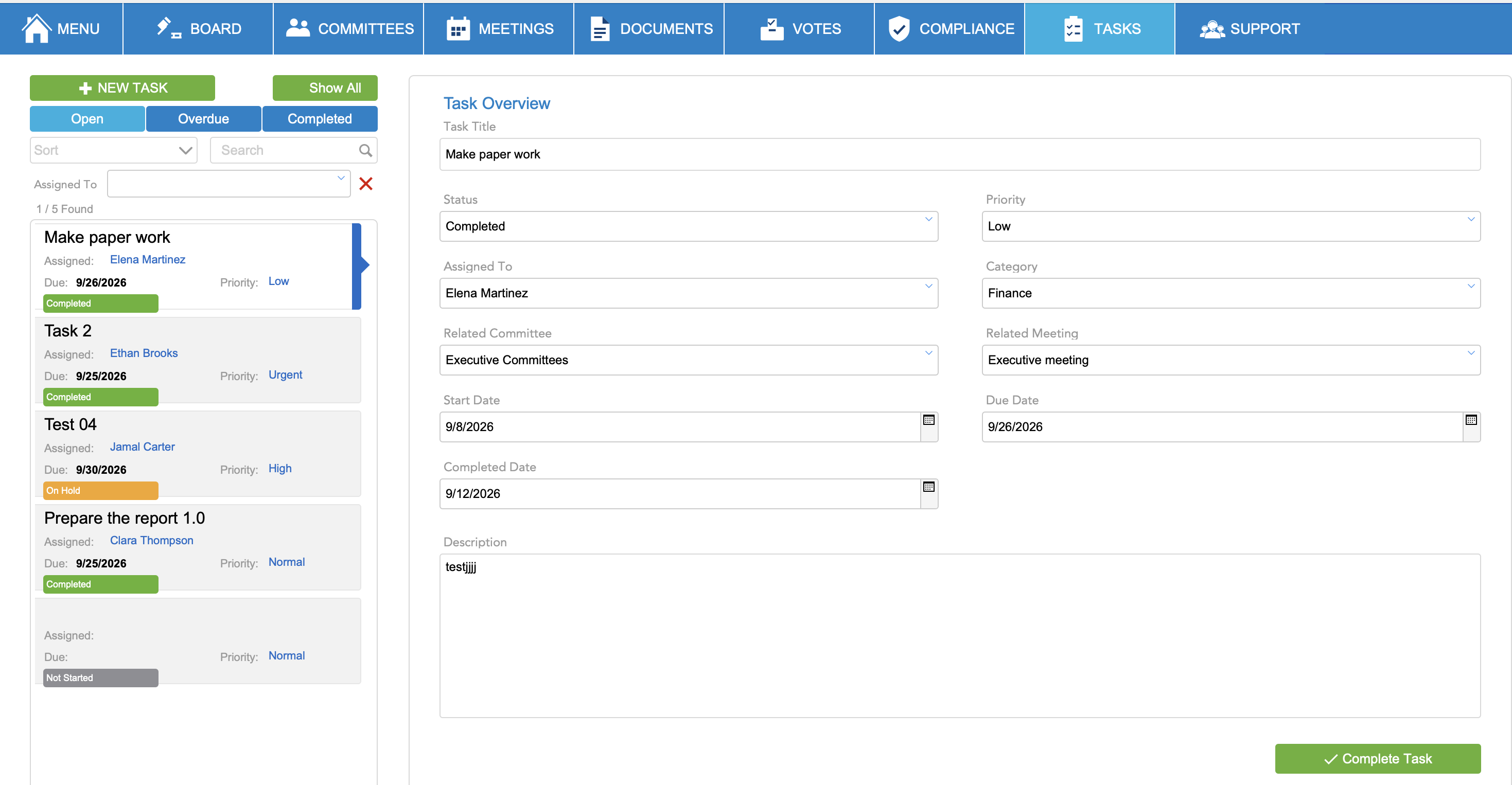The width and height of the screenshot is (1512, 785).
Task: Open the Related Committee dropdown
Action: click(x=689, y=360)
